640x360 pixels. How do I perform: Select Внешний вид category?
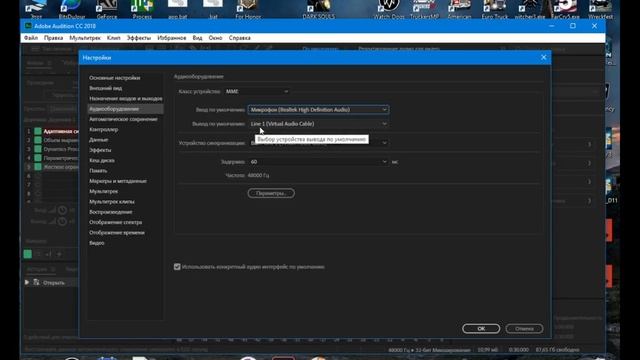coord(106,88)
